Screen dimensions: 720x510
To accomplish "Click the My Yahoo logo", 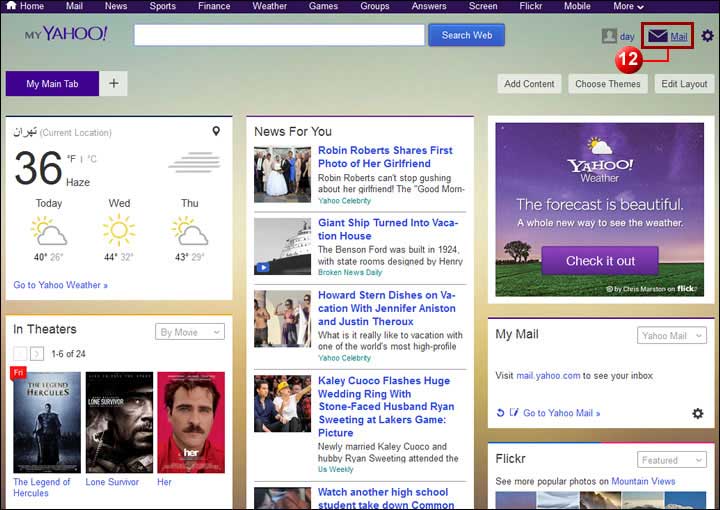I will [66, 34].
